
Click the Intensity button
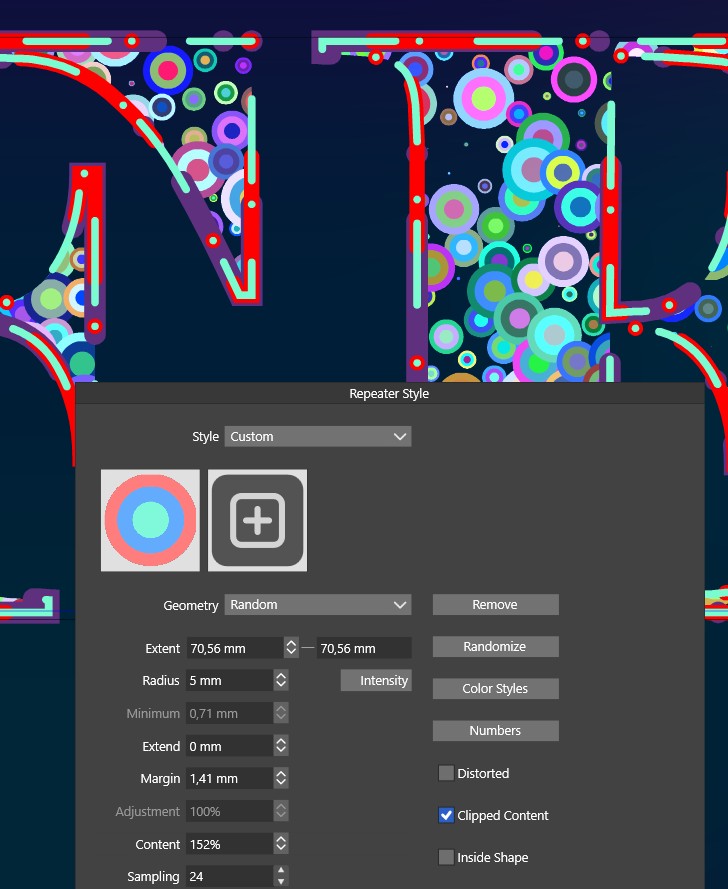click(376, 681)
